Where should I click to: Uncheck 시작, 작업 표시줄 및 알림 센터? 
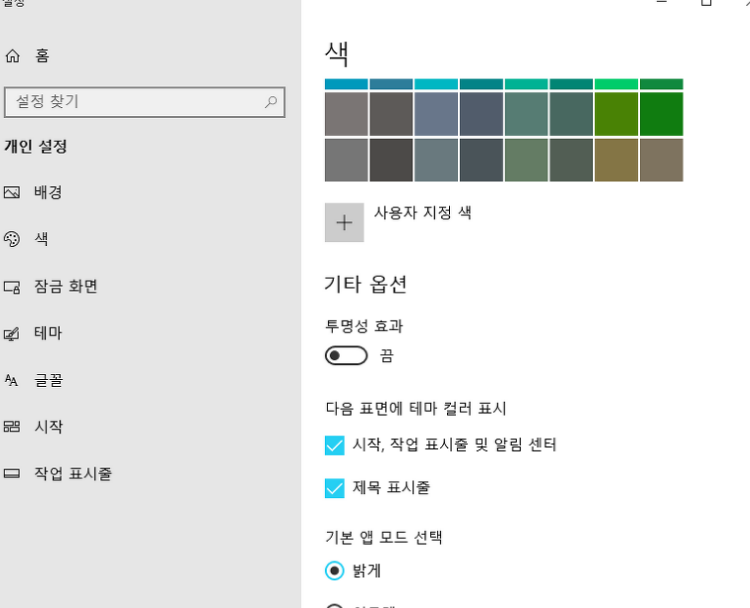(334, 445)
